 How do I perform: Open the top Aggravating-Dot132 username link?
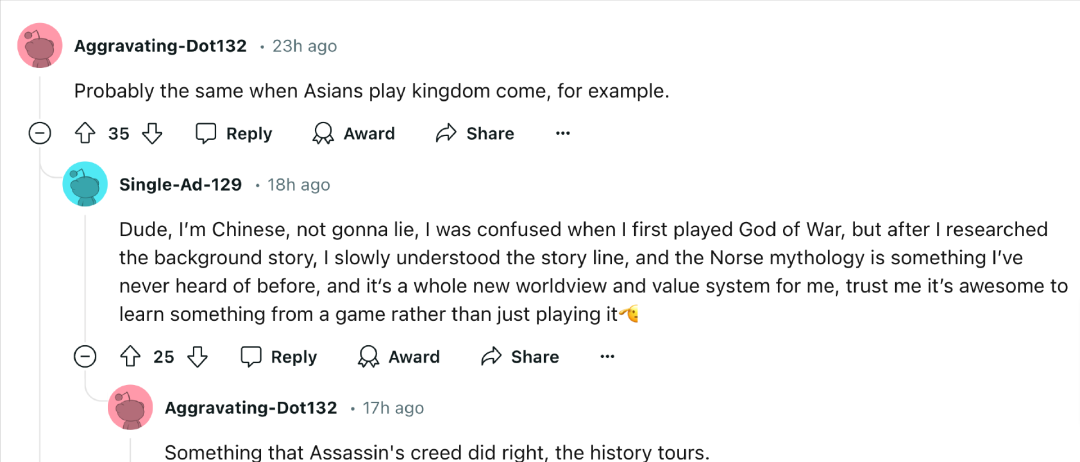tap(160, 46)
